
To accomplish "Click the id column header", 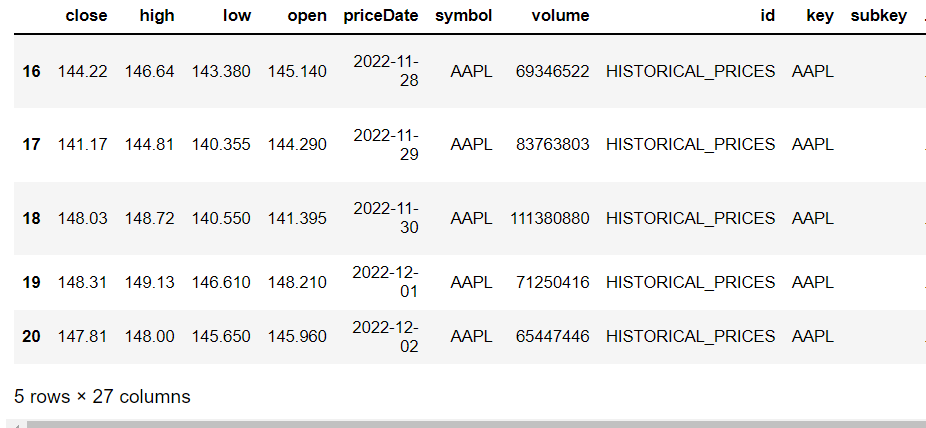I will pyautogui.click(x=767, y=16).
